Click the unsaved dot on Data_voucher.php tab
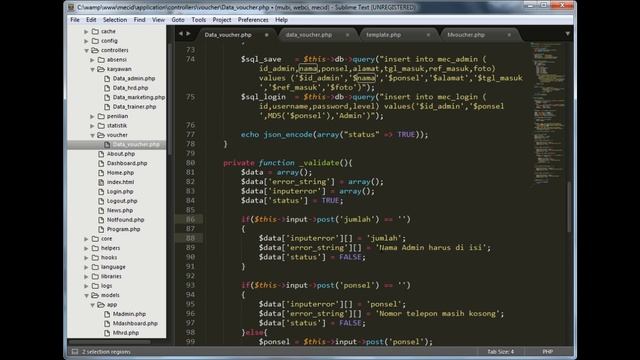Image resolution: width=640 pixels, height=360 pixels. (267, 35)
